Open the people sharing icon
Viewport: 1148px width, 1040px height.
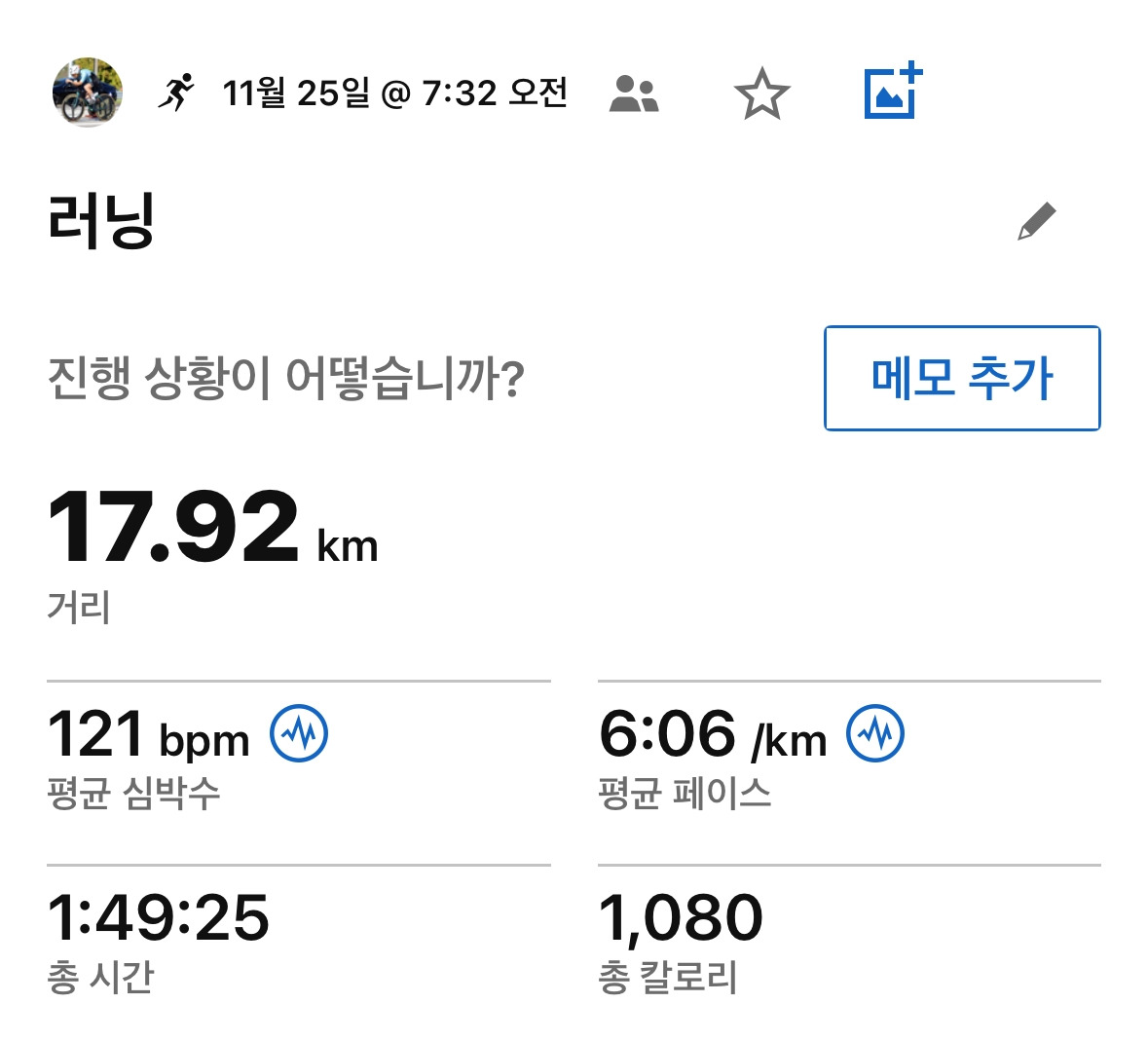pos(634,93)
